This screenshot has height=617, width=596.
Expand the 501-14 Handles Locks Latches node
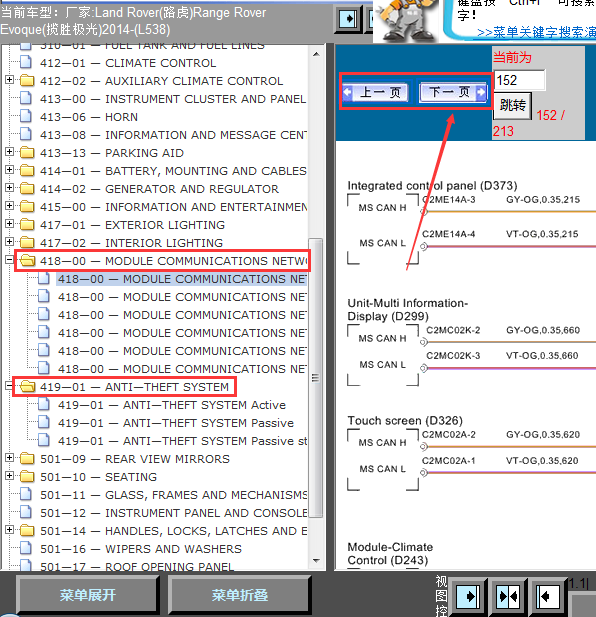pos(9,530)
